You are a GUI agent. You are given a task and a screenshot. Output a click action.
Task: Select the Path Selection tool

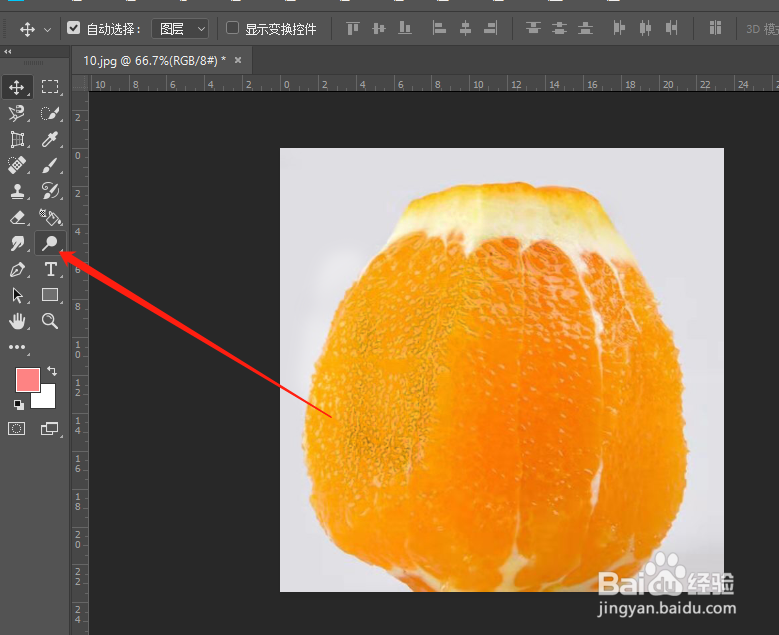(x=17, y=295)
